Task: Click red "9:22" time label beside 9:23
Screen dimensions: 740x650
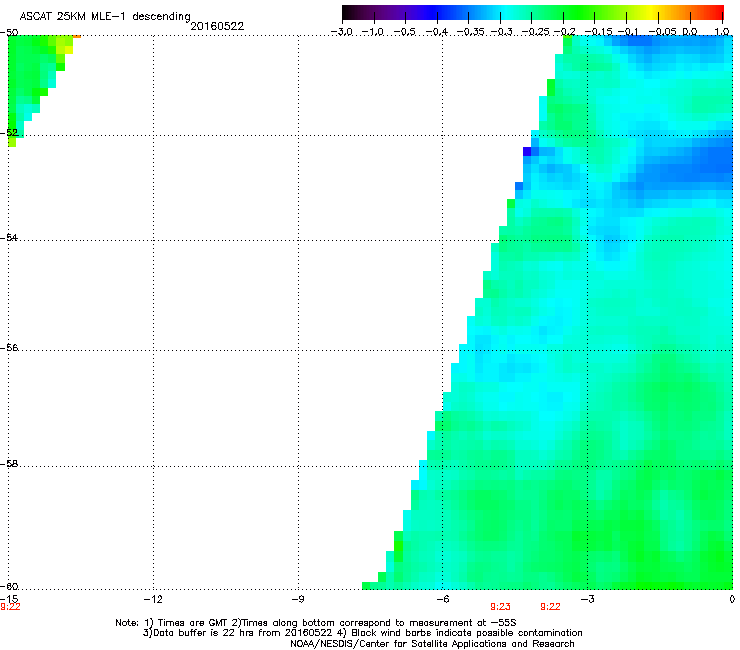Action: (550, 607)
